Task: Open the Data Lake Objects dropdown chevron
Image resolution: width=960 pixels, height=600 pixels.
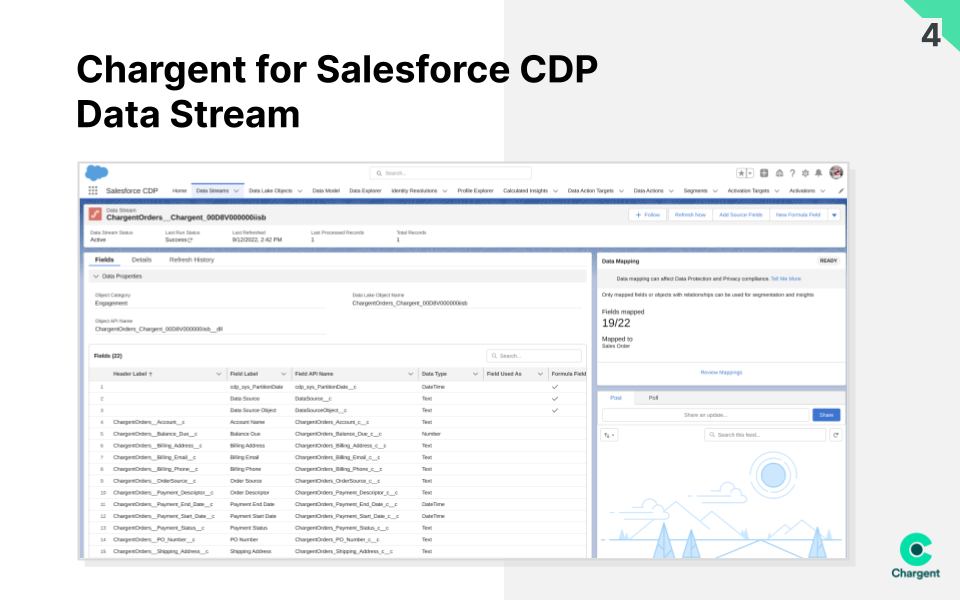Action: (300, 191)
